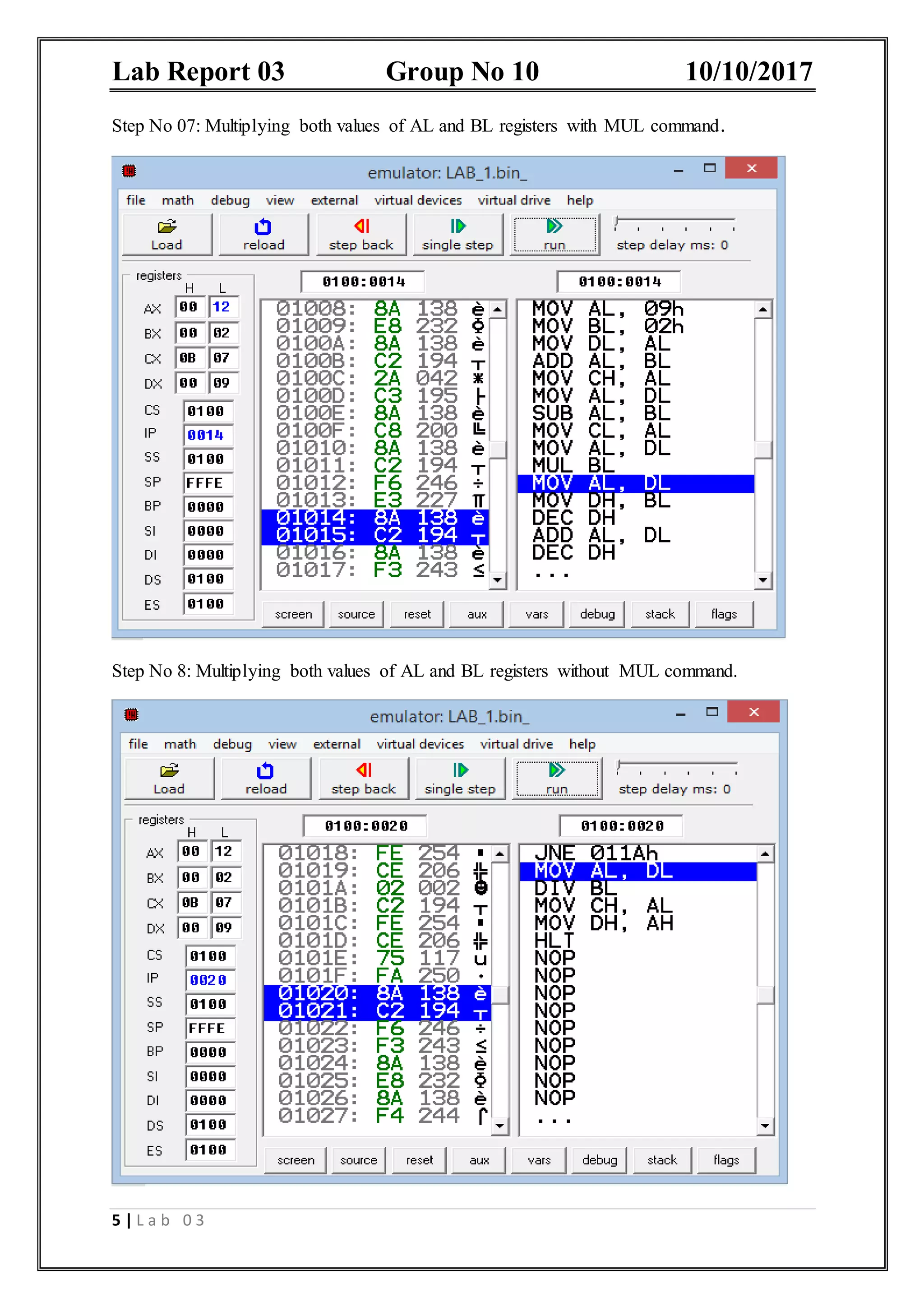
Task: Click upper window disassembly scroll-up arrow
Action: point(763,310)
